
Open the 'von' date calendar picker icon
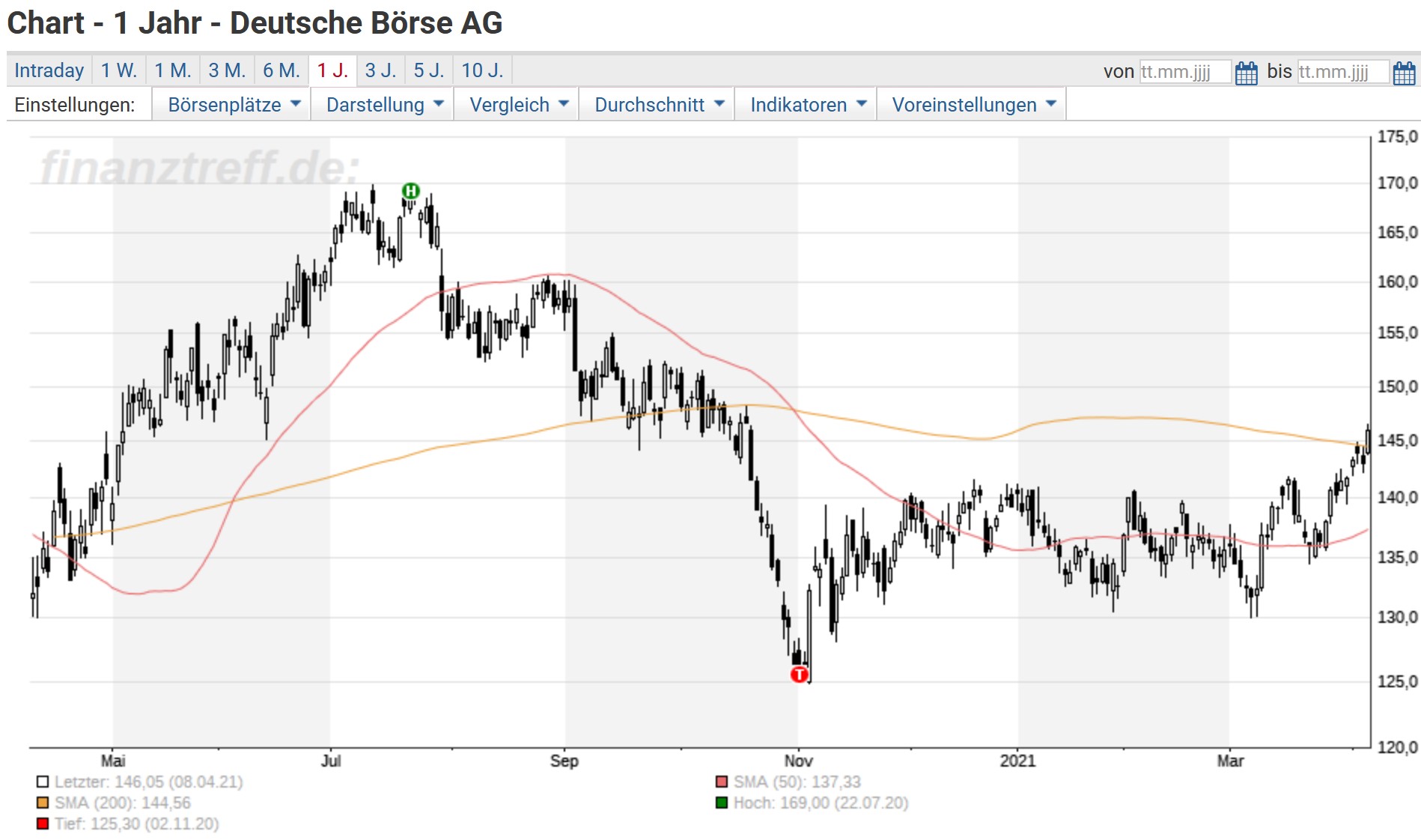[1246, 73]
